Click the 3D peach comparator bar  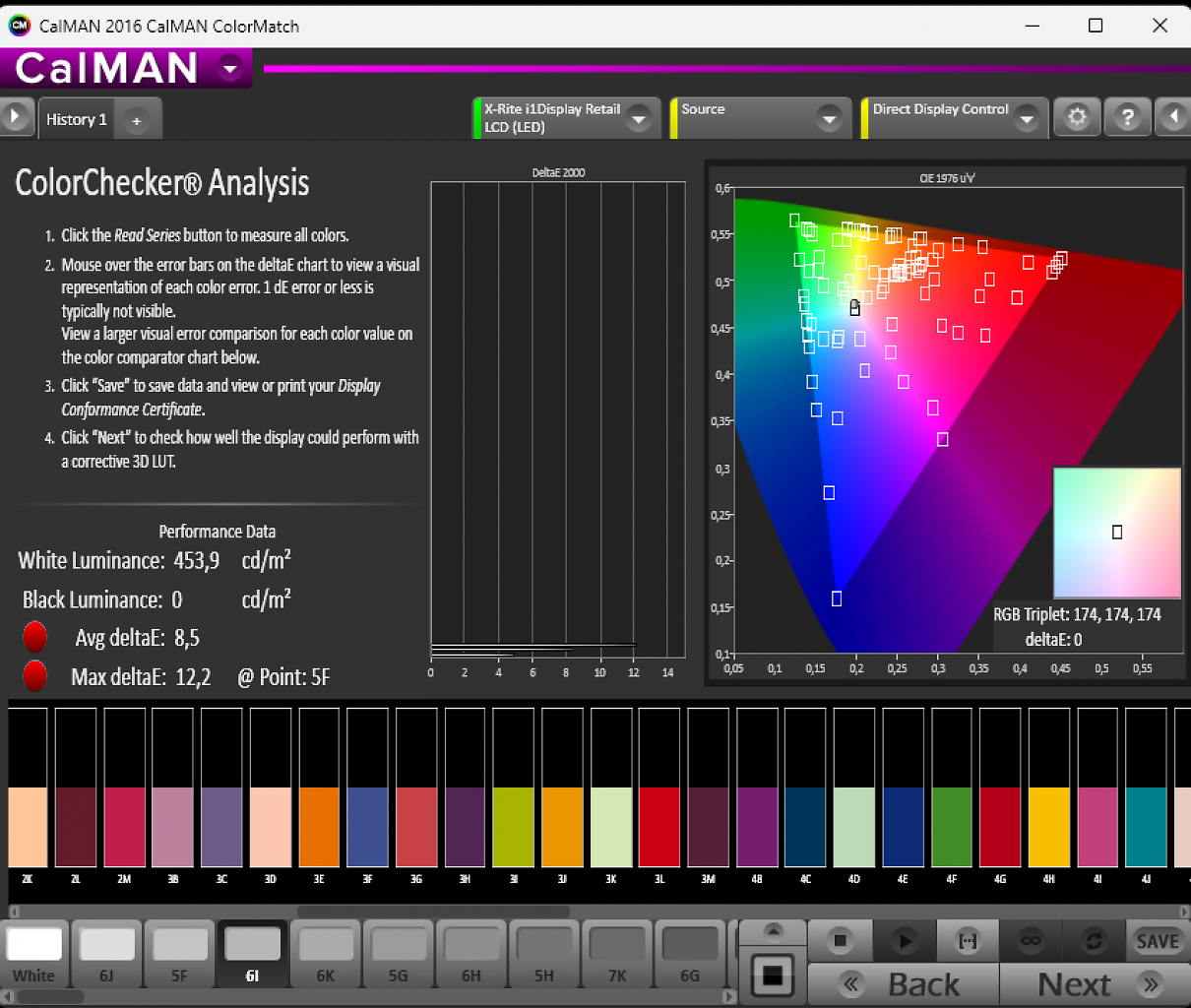click(x=271, y=787)
